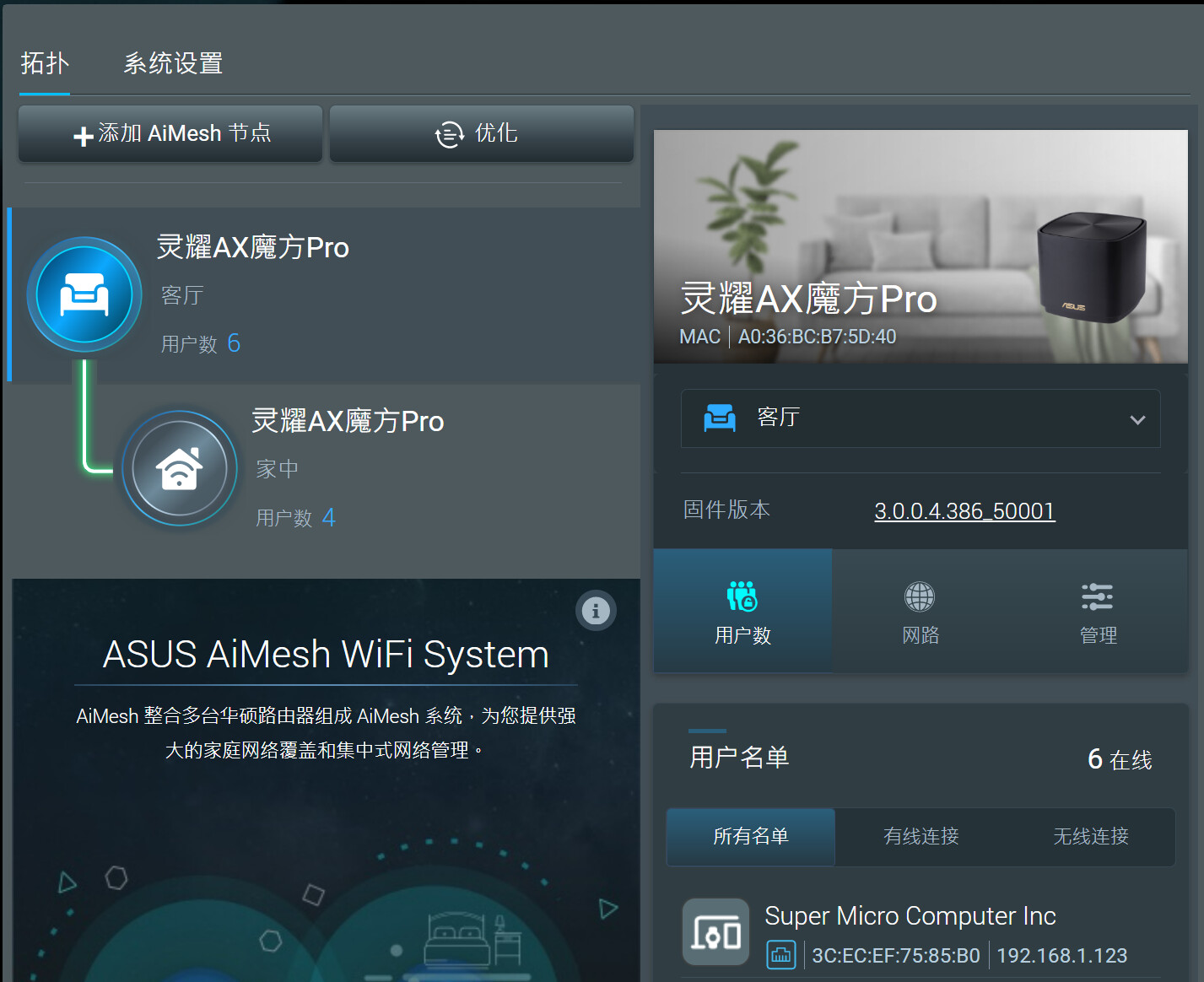Open firmware version 3.0.0.4.386_50001 link

coord(964,511)
